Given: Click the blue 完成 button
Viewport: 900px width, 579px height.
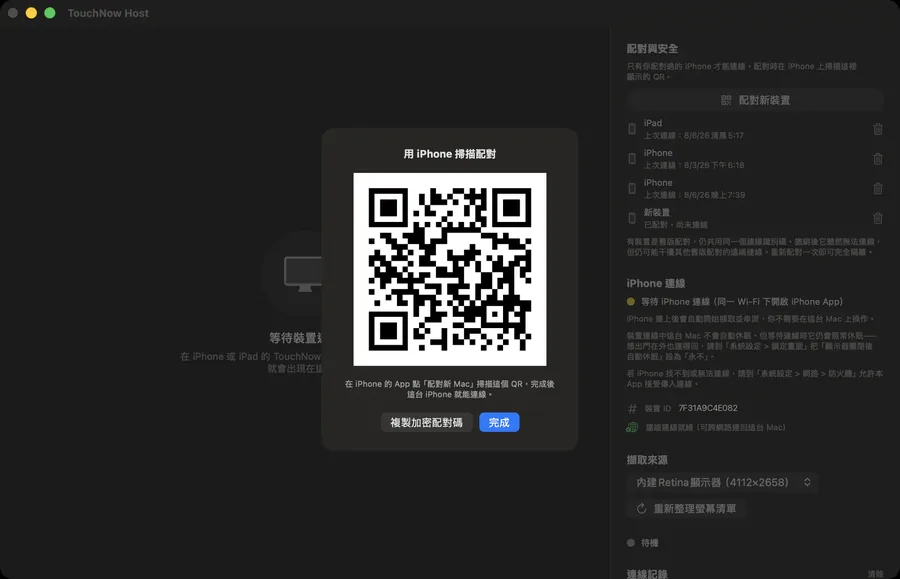Looking at the screenshot, I should (499, 422).
